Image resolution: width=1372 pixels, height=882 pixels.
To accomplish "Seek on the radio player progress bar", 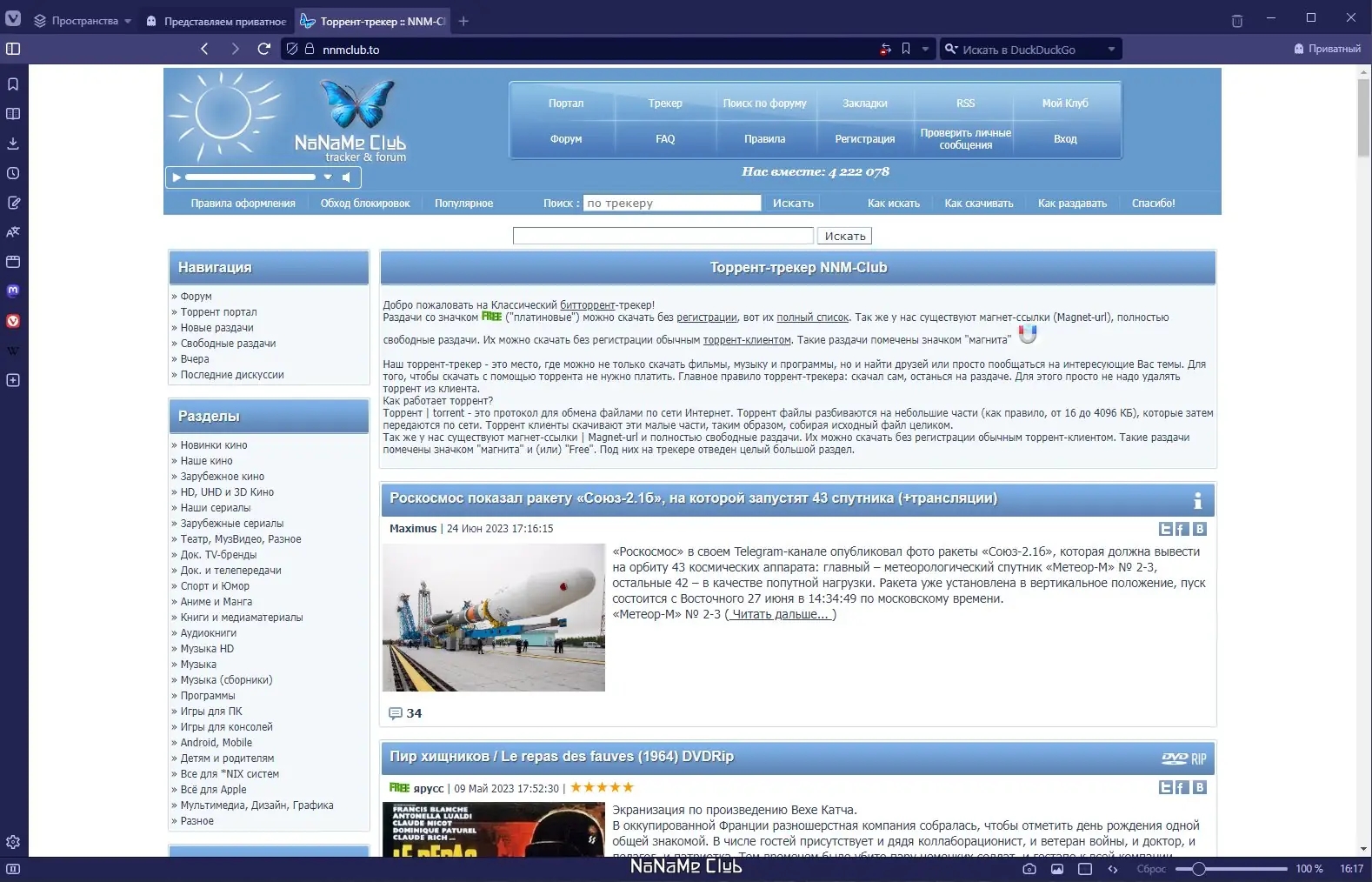I will (250, 177).
